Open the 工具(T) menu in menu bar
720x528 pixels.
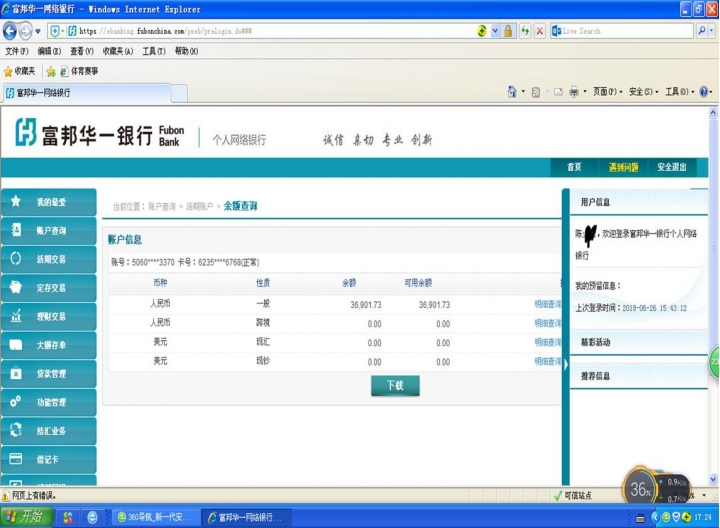[153, 51]
